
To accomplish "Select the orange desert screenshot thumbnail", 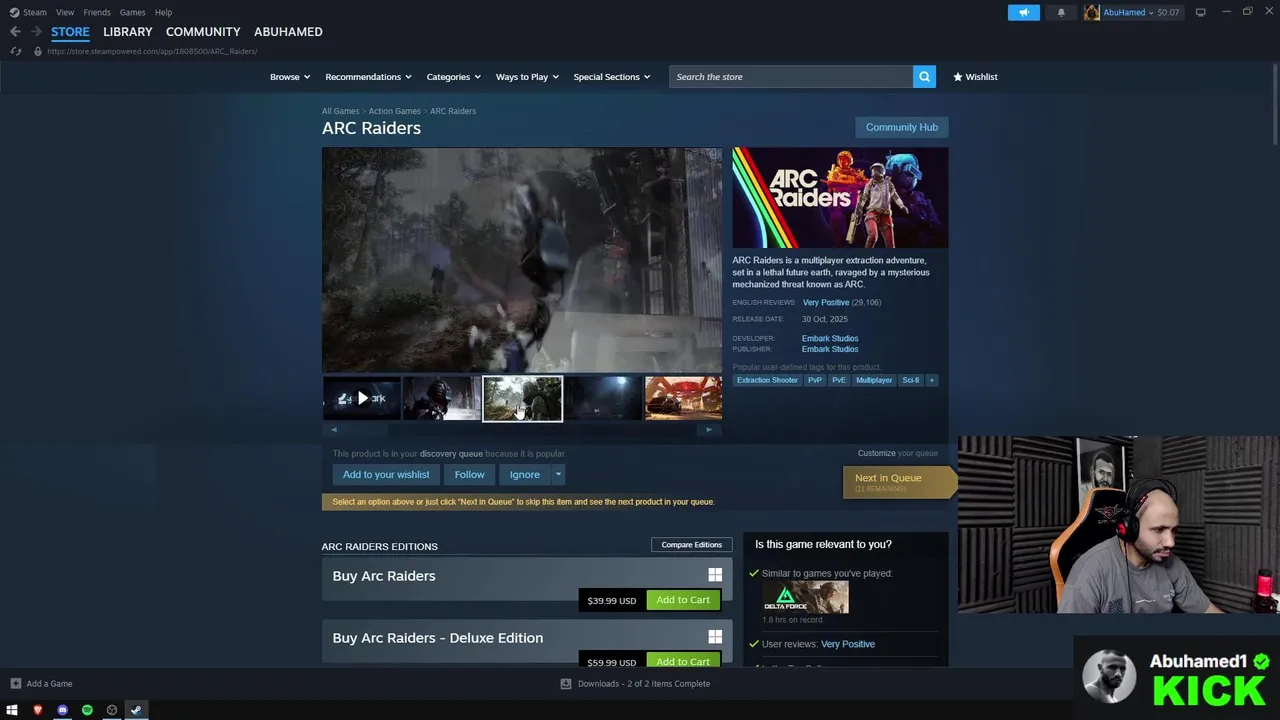I will point(683,398).
